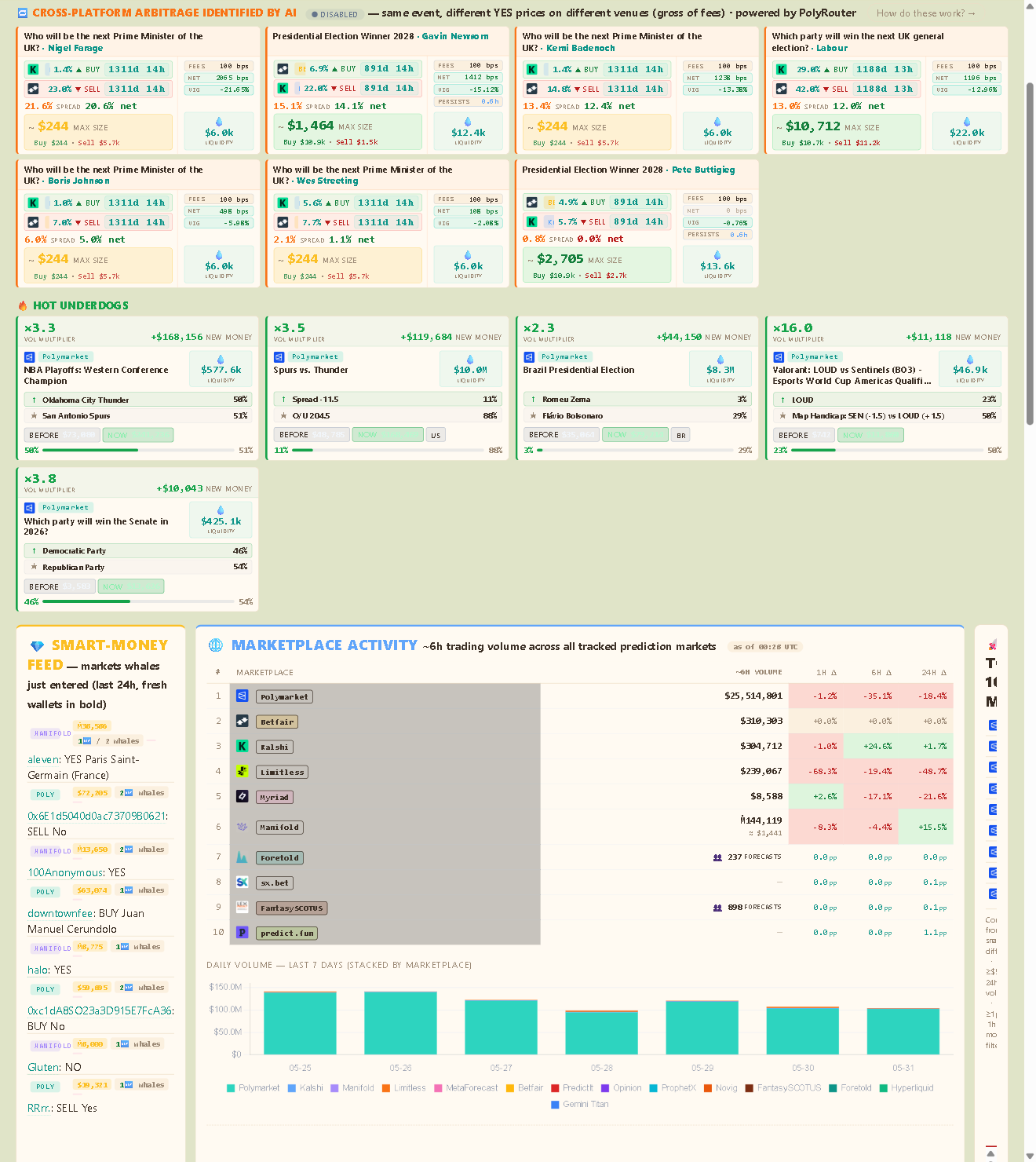
Task: Click the ~6H VOLUME column header
Action: pos(758,673)
